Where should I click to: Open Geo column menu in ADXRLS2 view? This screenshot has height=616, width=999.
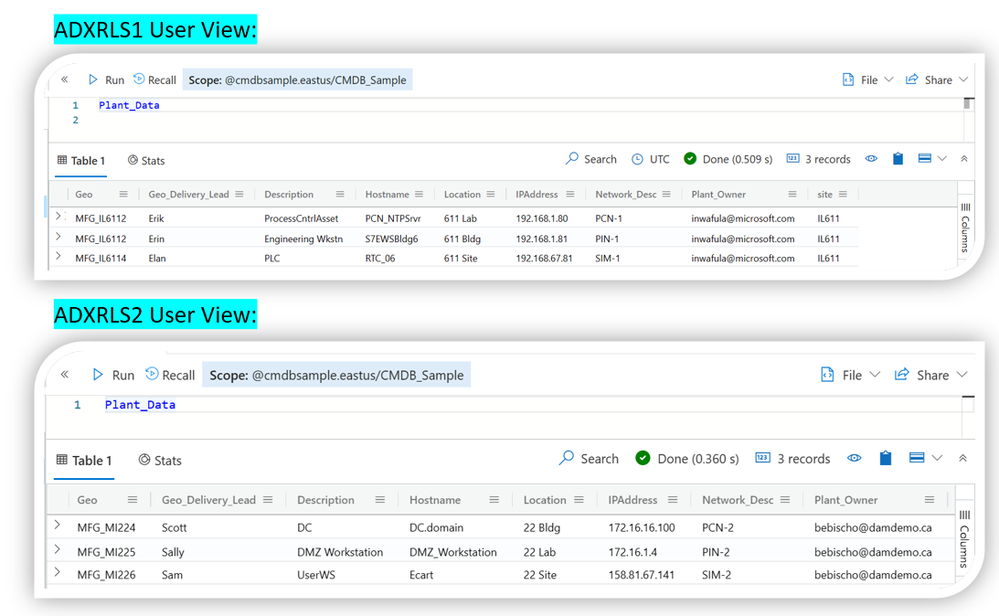point(132,500)
